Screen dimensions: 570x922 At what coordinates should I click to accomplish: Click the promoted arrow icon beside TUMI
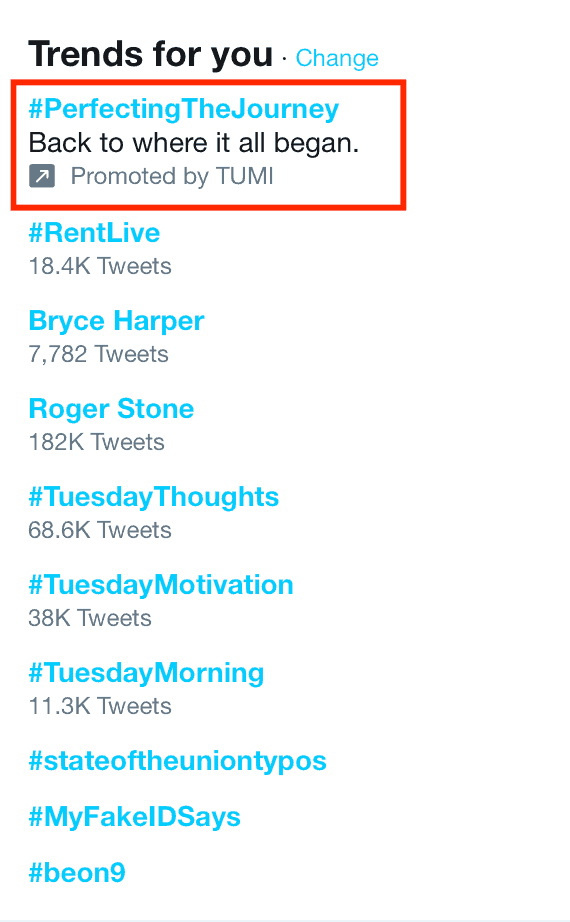coord(42,176)
